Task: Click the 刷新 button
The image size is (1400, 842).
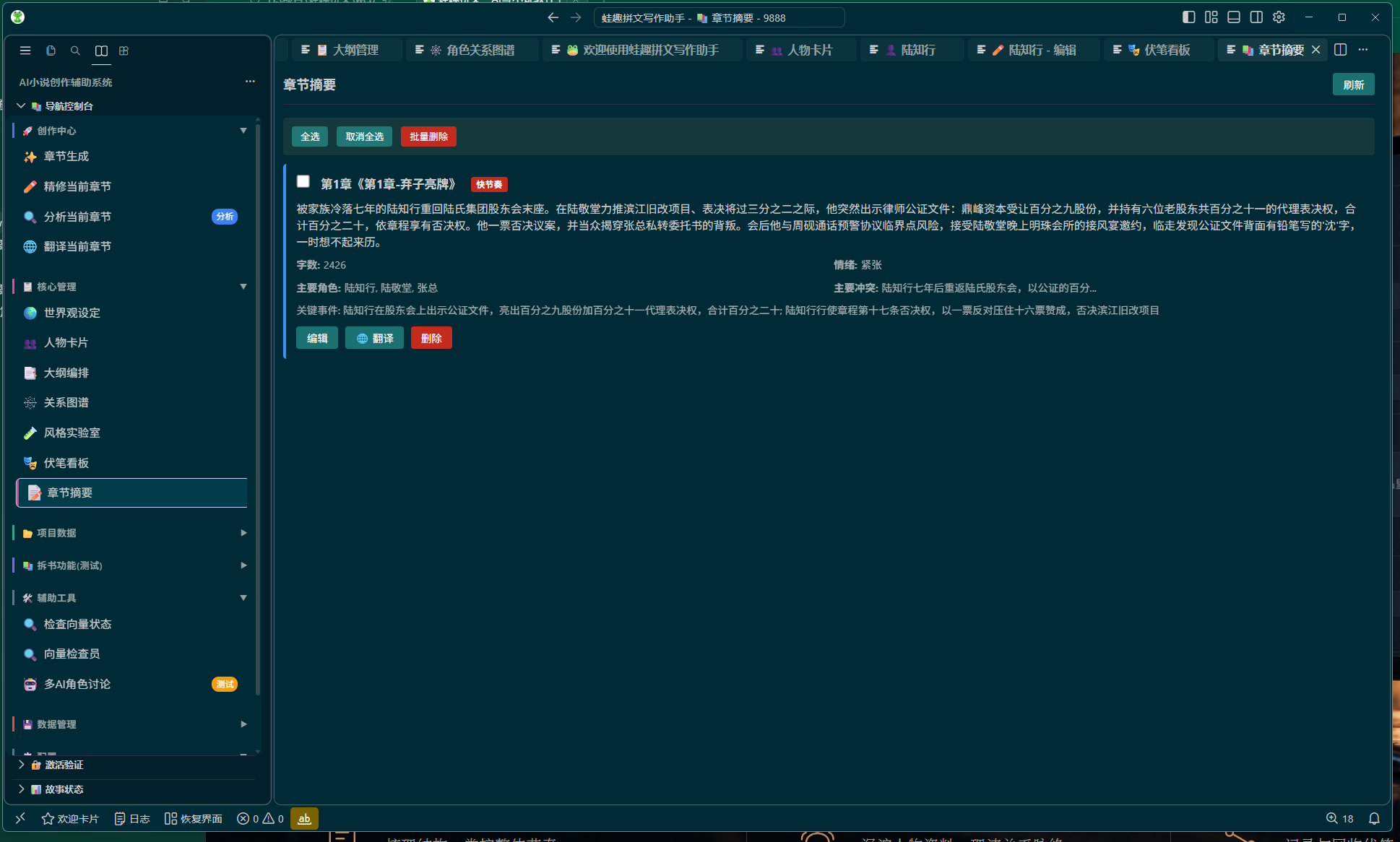Action: click(1353, 84)
